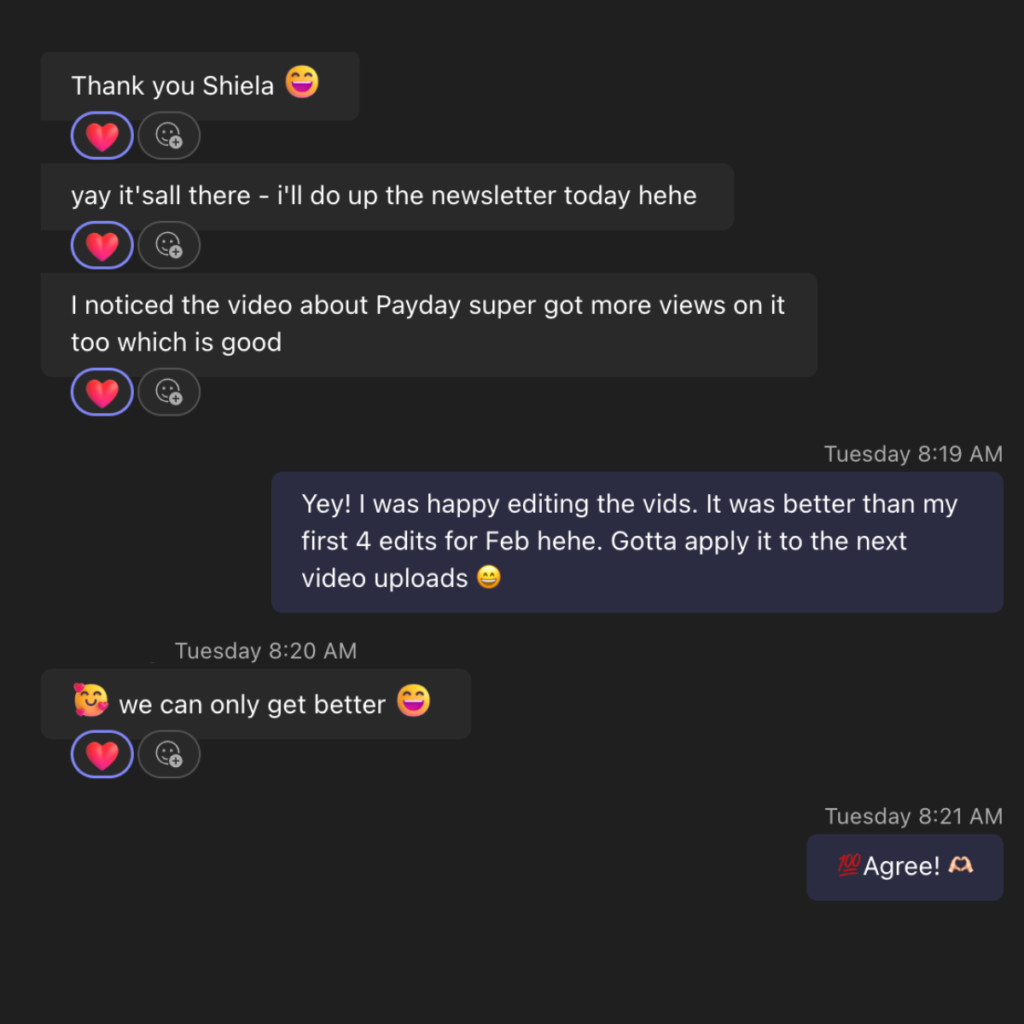Click the 'Agree!' message bubble
The image size is (1024, 1024).
(x=904, y=866)
